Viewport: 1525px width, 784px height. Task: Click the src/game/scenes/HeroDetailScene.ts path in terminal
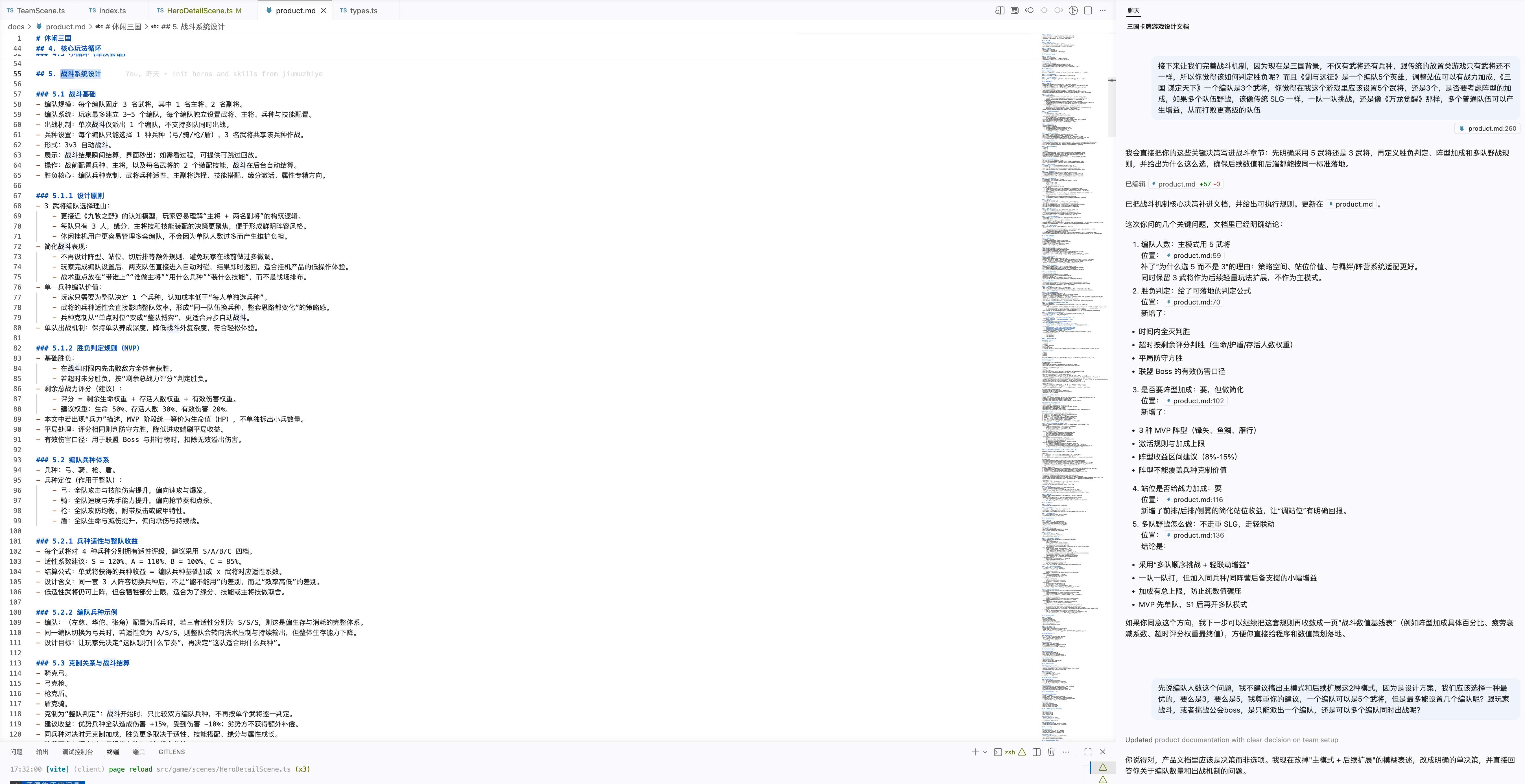coord(223,769)
